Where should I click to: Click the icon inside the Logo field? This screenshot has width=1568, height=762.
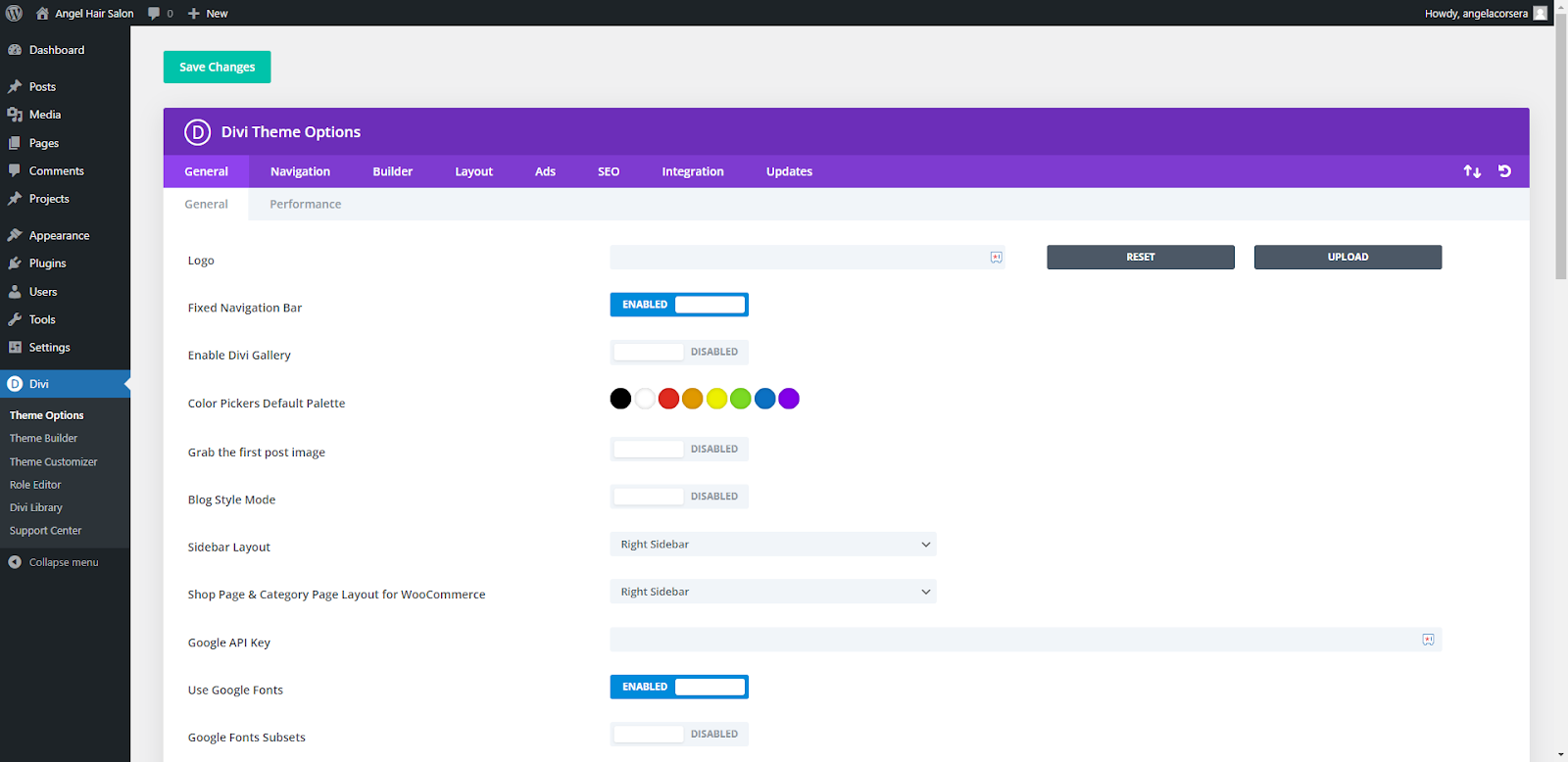[x=996, y=258]
